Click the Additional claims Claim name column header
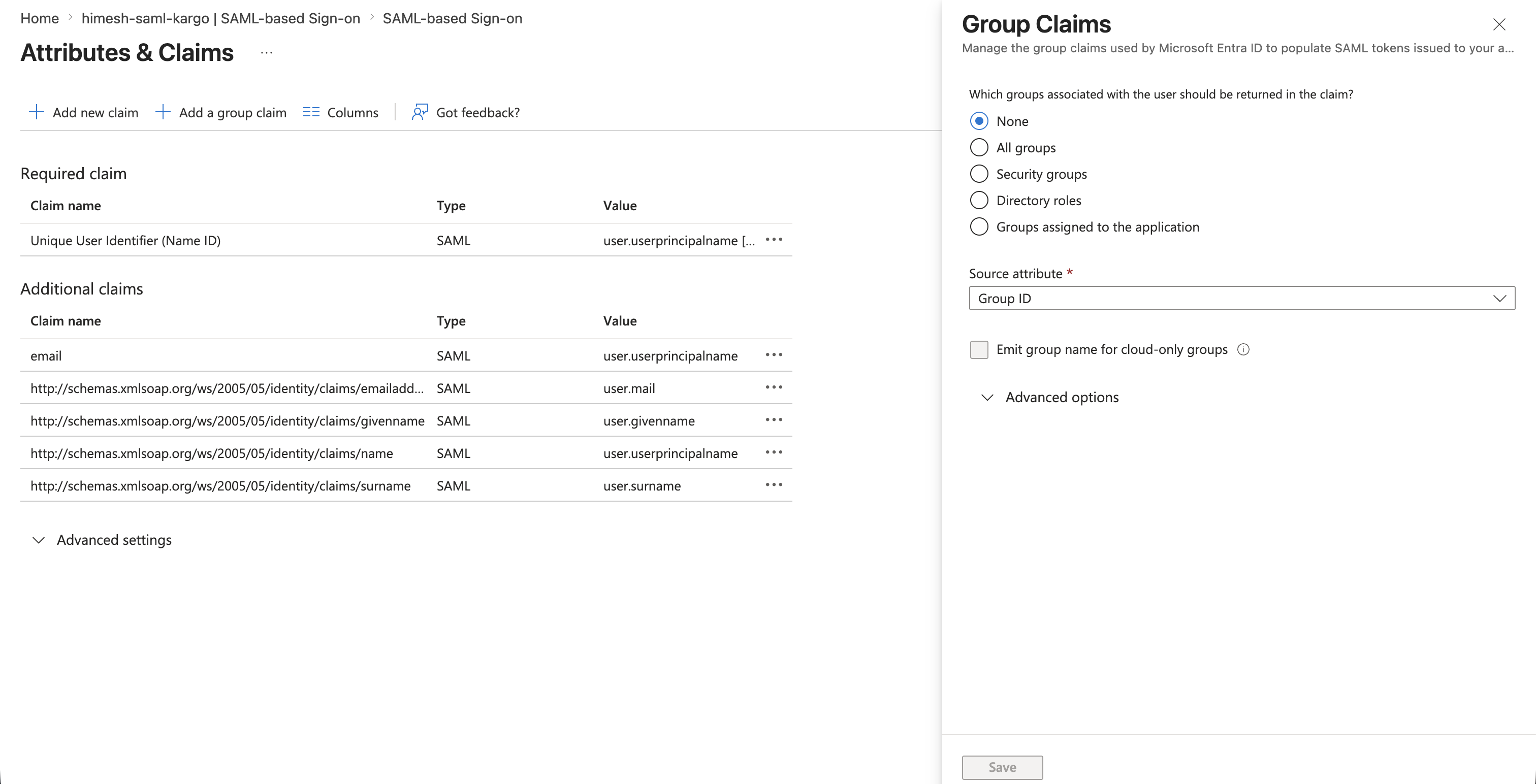The height and width of the screenshot is (784, 1536). [66, 321]
